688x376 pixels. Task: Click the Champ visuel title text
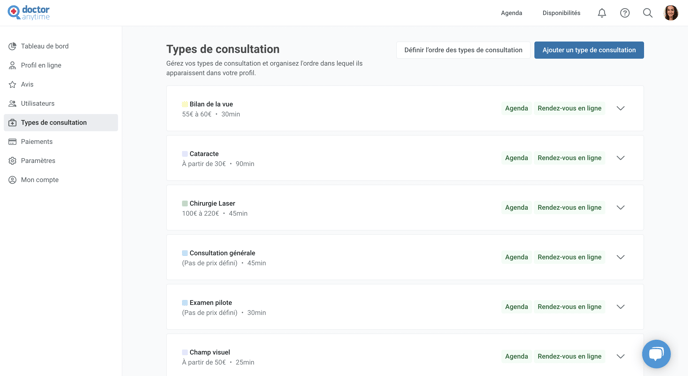[210, 352]
